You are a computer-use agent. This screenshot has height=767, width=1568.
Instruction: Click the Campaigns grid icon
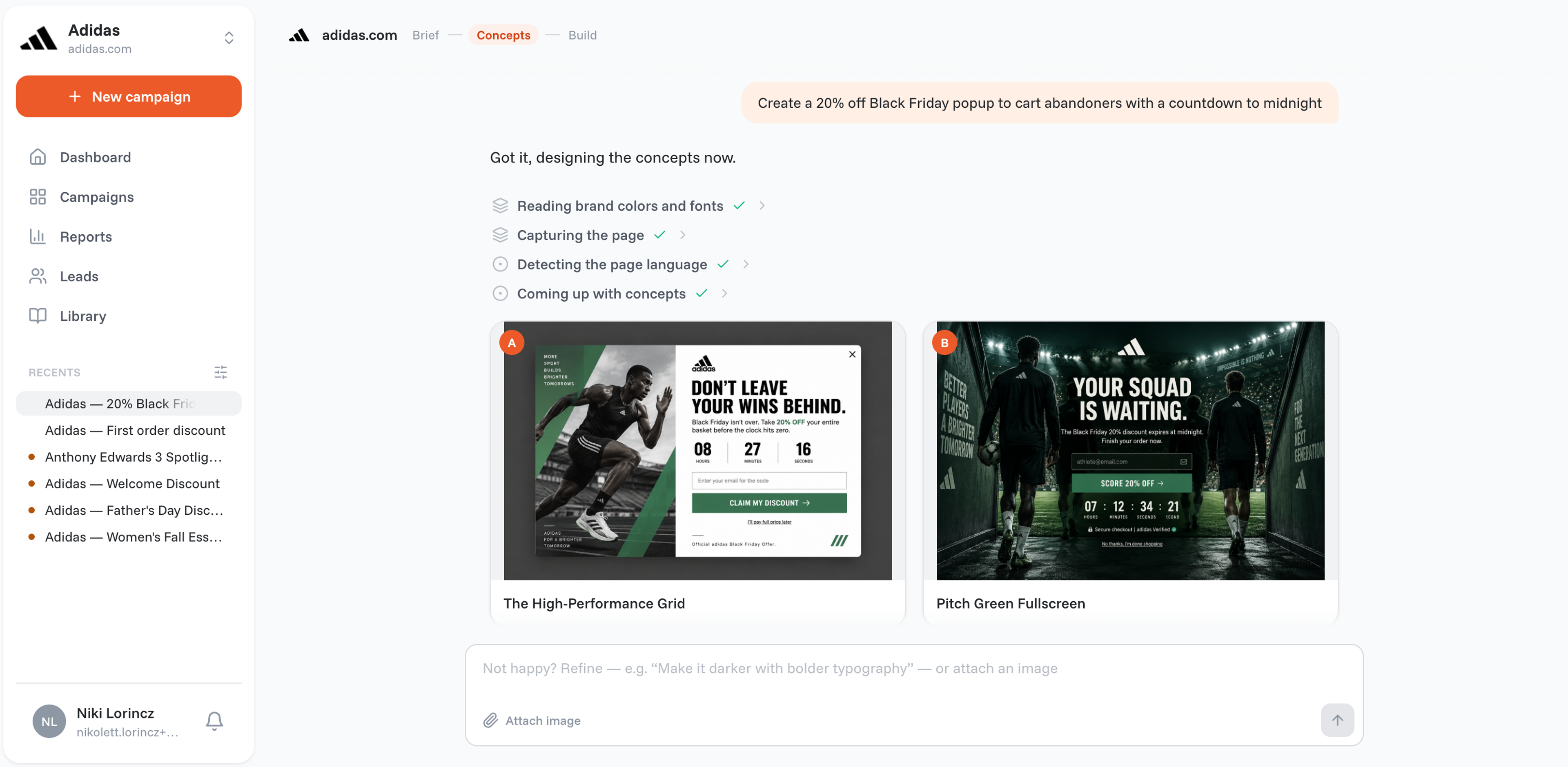click(38, 197)
